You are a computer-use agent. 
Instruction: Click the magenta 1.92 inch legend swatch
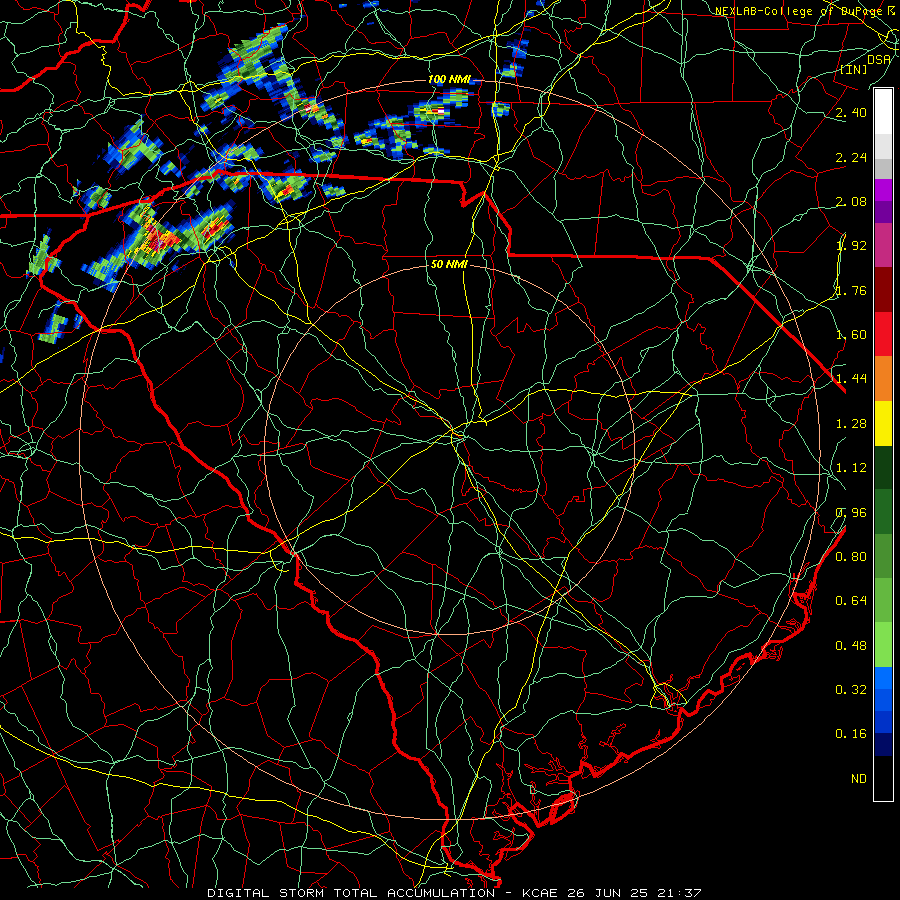pos(883,245)
